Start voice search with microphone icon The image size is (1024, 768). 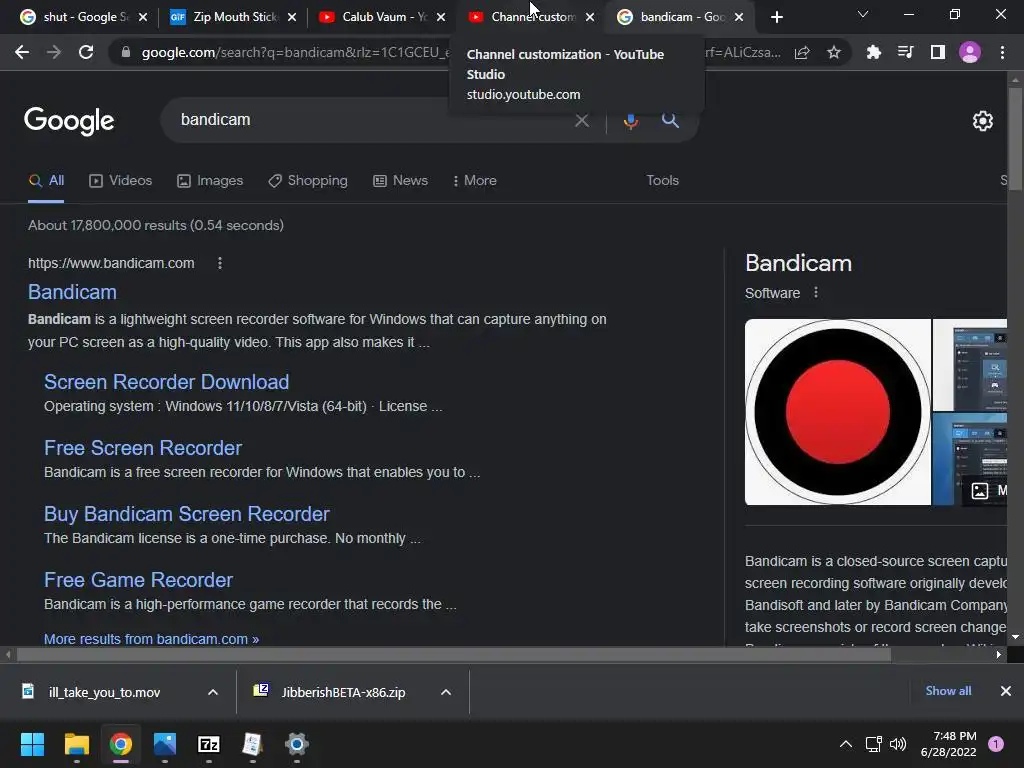630,120
